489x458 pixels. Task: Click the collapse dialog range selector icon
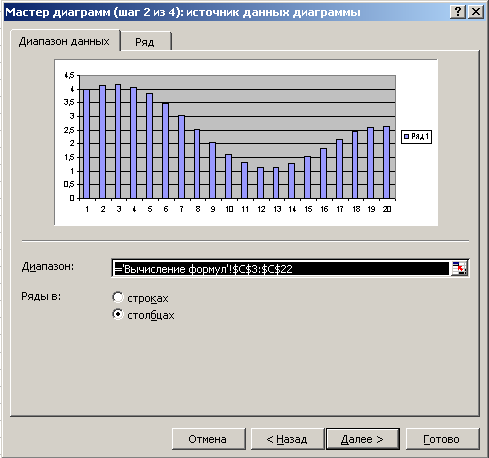coord(459,268)
